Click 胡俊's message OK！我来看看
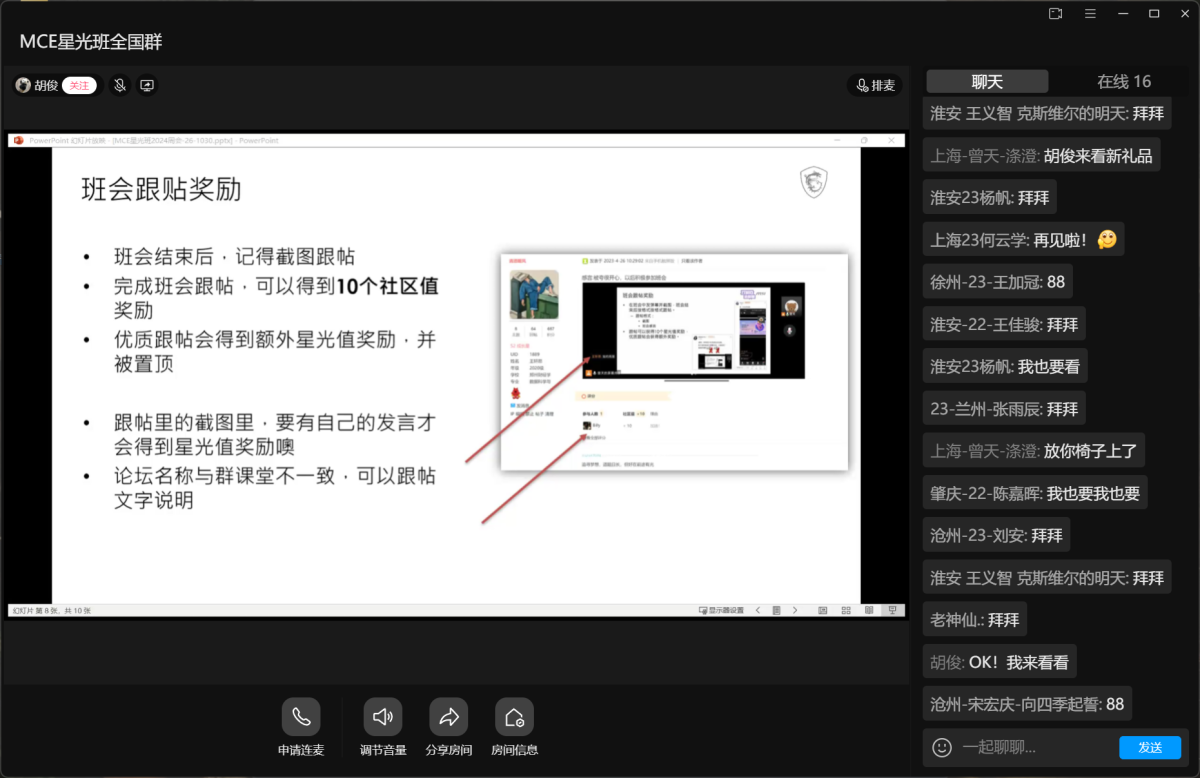This screenshot has width=1200, height=778. click(1000, 661)
